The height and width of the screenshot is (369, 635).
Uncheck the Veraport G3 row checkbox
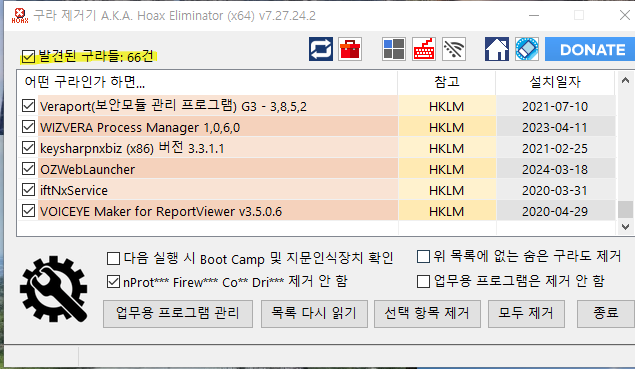(x=28, y=106)
